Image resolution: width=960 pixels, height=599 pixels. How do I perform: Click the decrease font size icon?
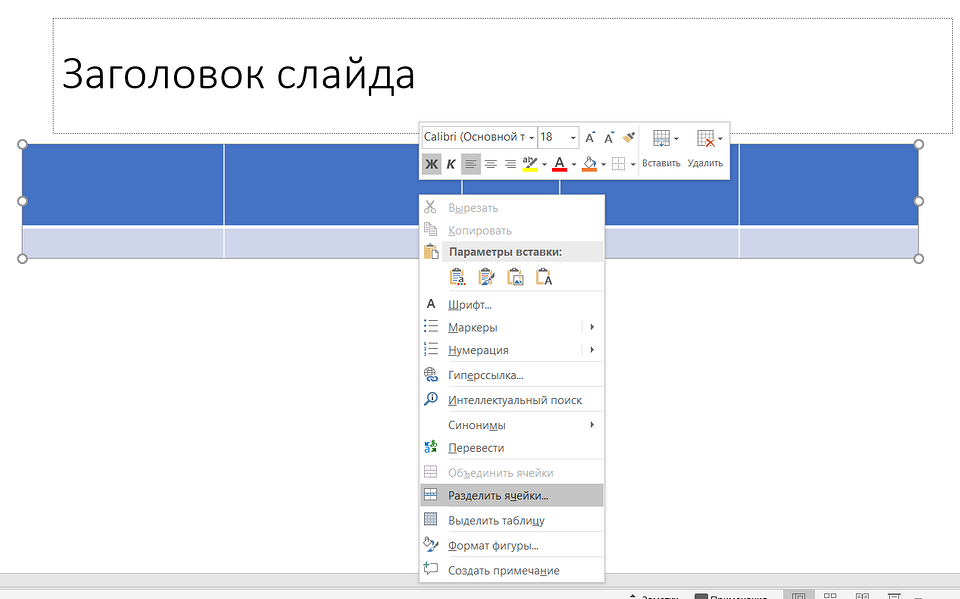coord(608,137)
